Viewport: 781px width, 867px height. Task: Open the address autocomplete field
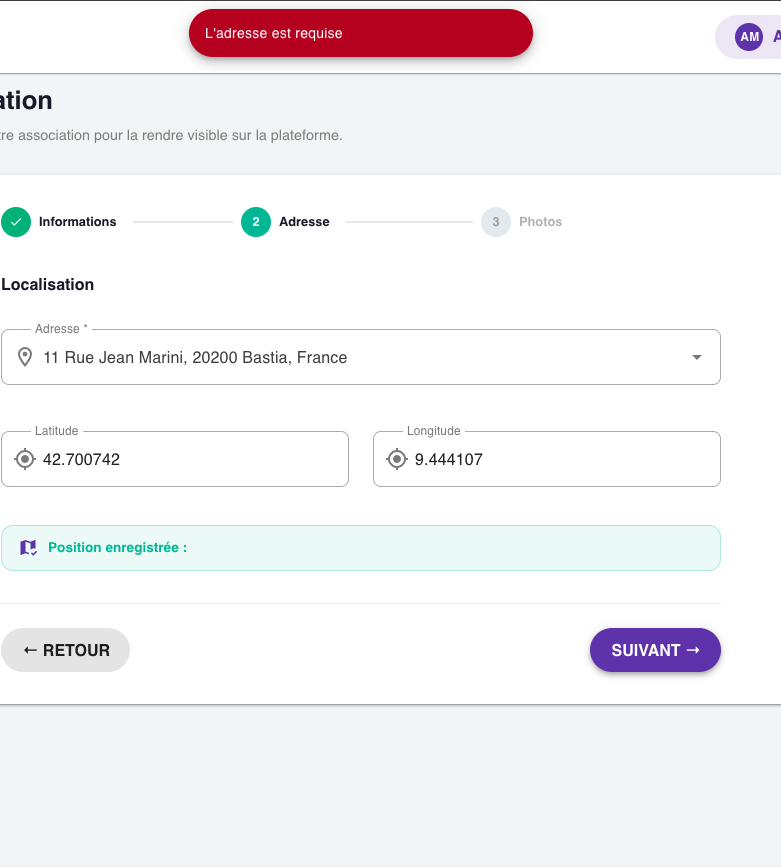(361, 357)
